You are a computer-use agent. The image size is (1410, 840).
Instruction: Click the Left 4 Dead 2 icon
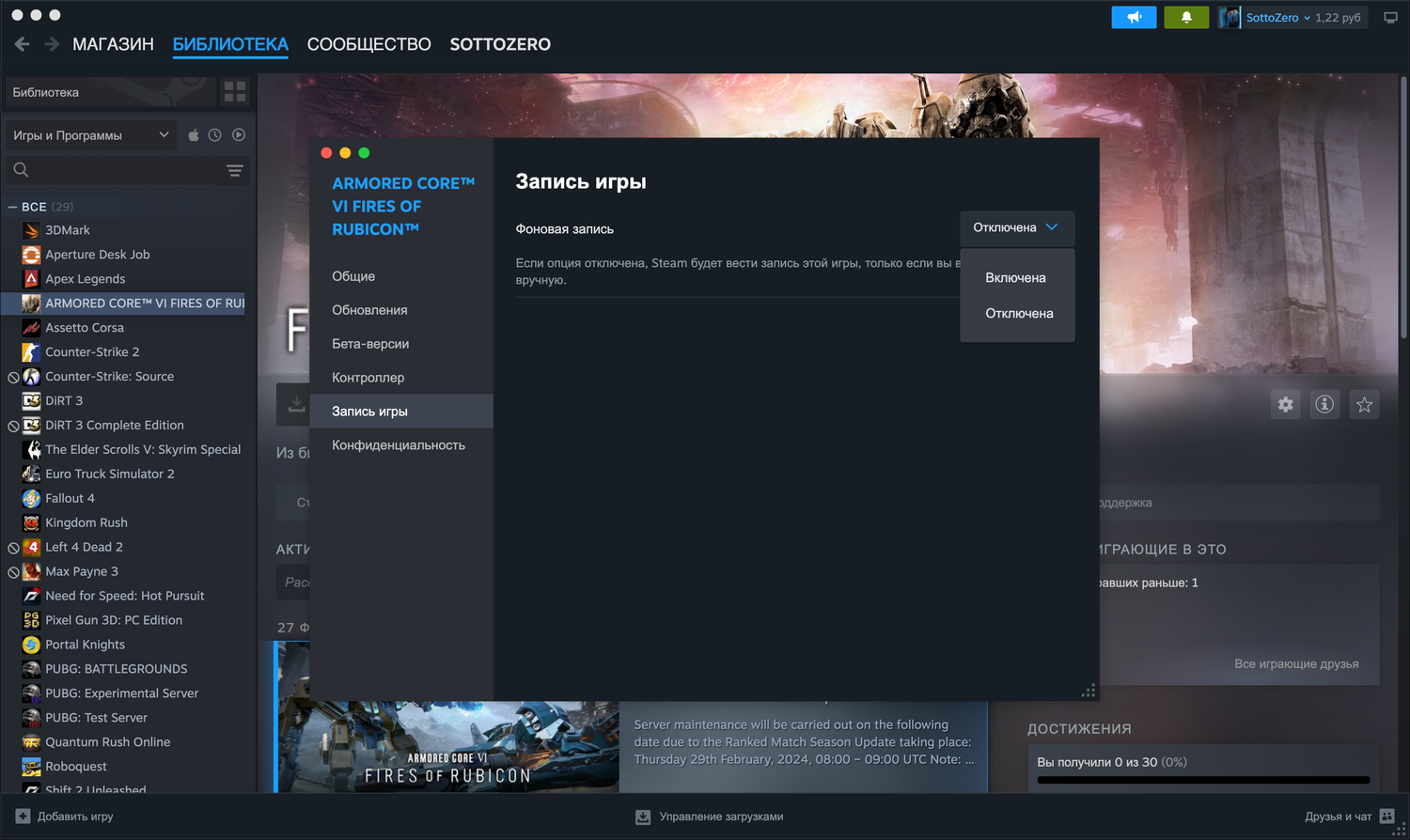(x=31, y=548)
